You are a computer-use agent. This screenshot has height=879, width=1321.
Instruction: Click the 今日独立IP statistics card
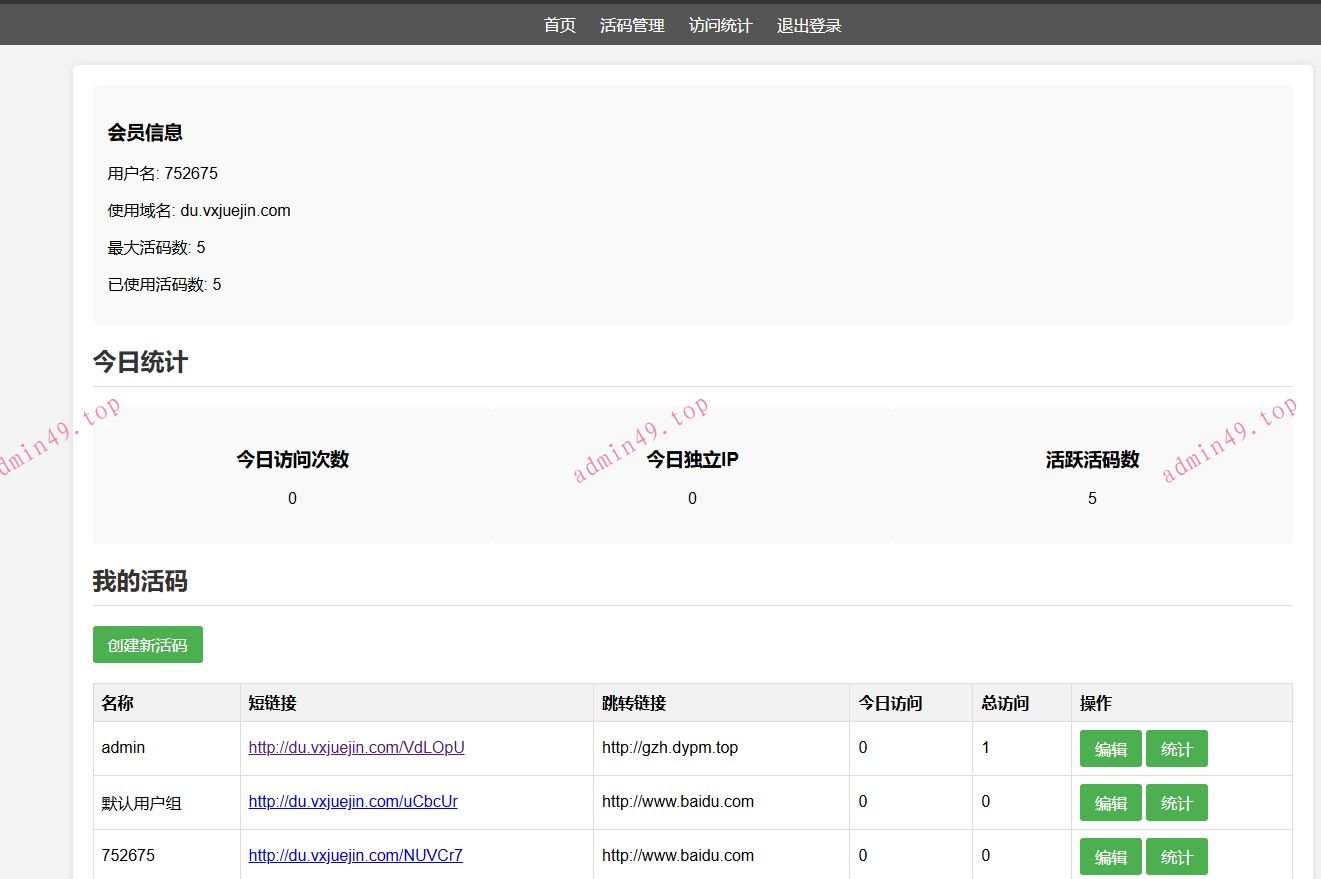click(x=692, y=476)
